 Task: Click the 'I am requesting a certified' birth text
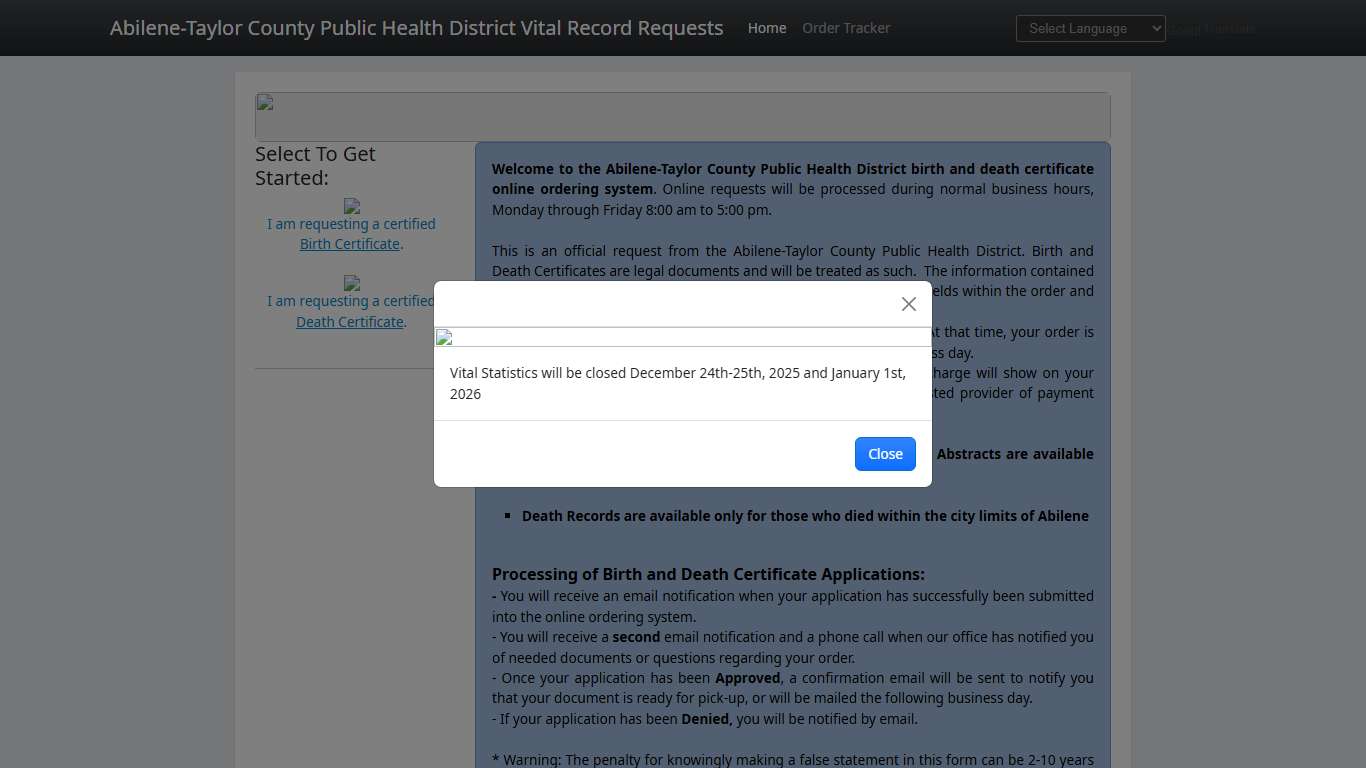click(351, 223)
